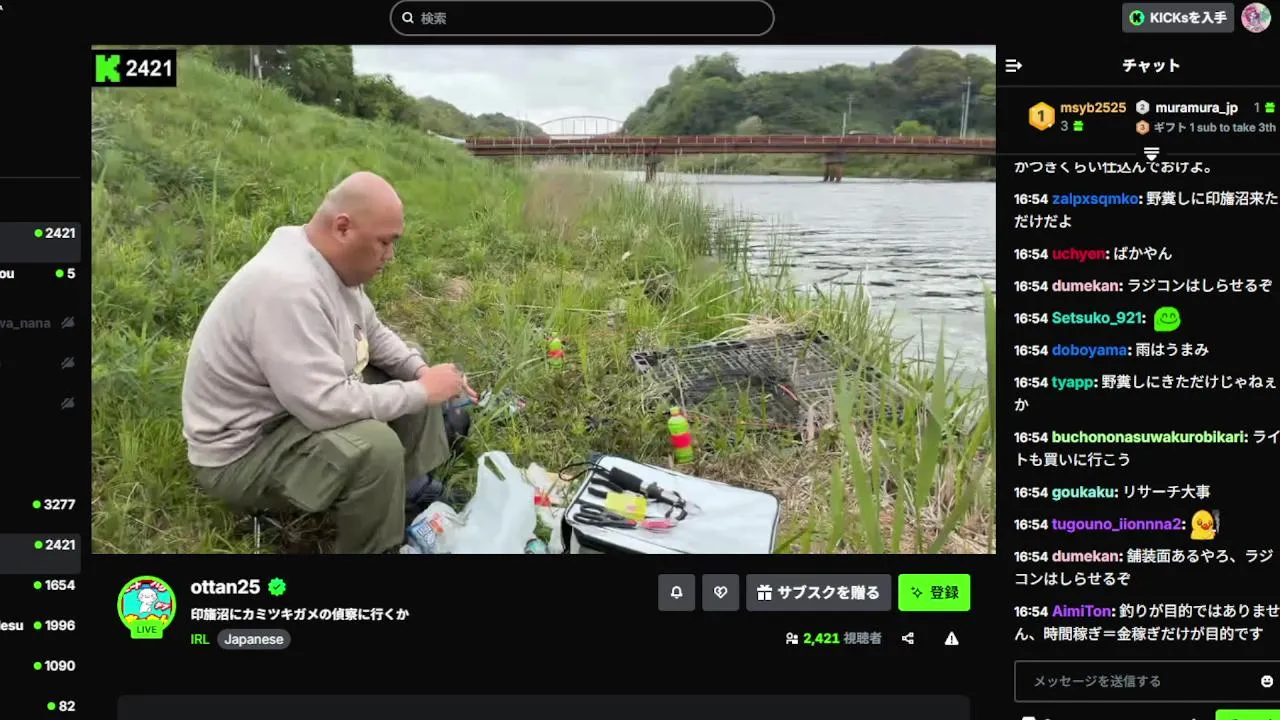Click the report warning triangle icon

point(951,638)
